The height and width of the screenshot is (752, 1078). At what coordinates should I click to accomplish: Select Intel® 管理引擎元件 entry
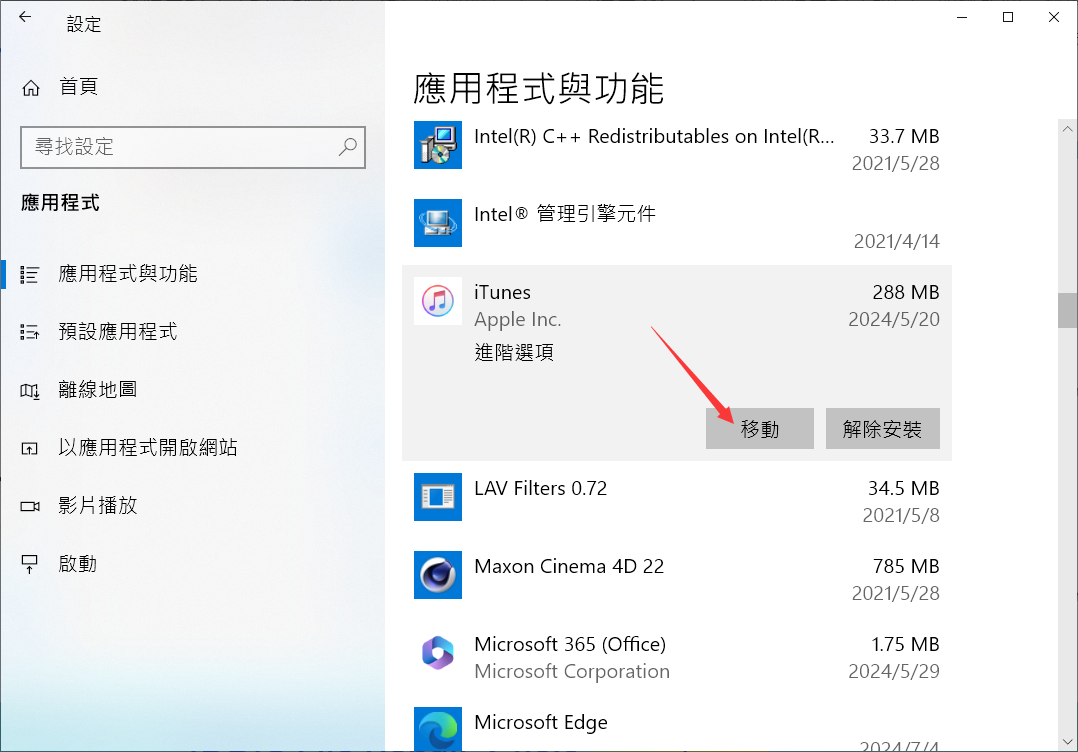click(676, 226)
